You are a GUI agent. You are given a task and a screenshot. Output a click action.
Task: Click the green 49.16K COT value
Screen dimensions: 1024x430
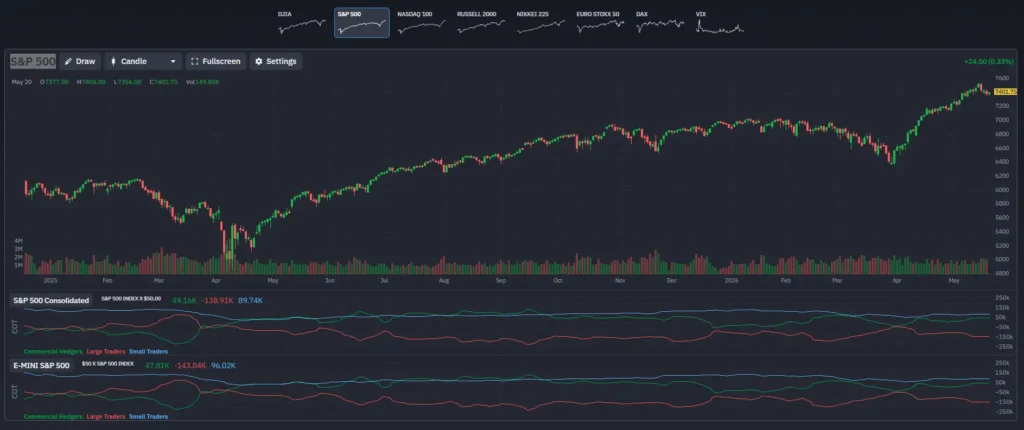click(x=184, y=301)
